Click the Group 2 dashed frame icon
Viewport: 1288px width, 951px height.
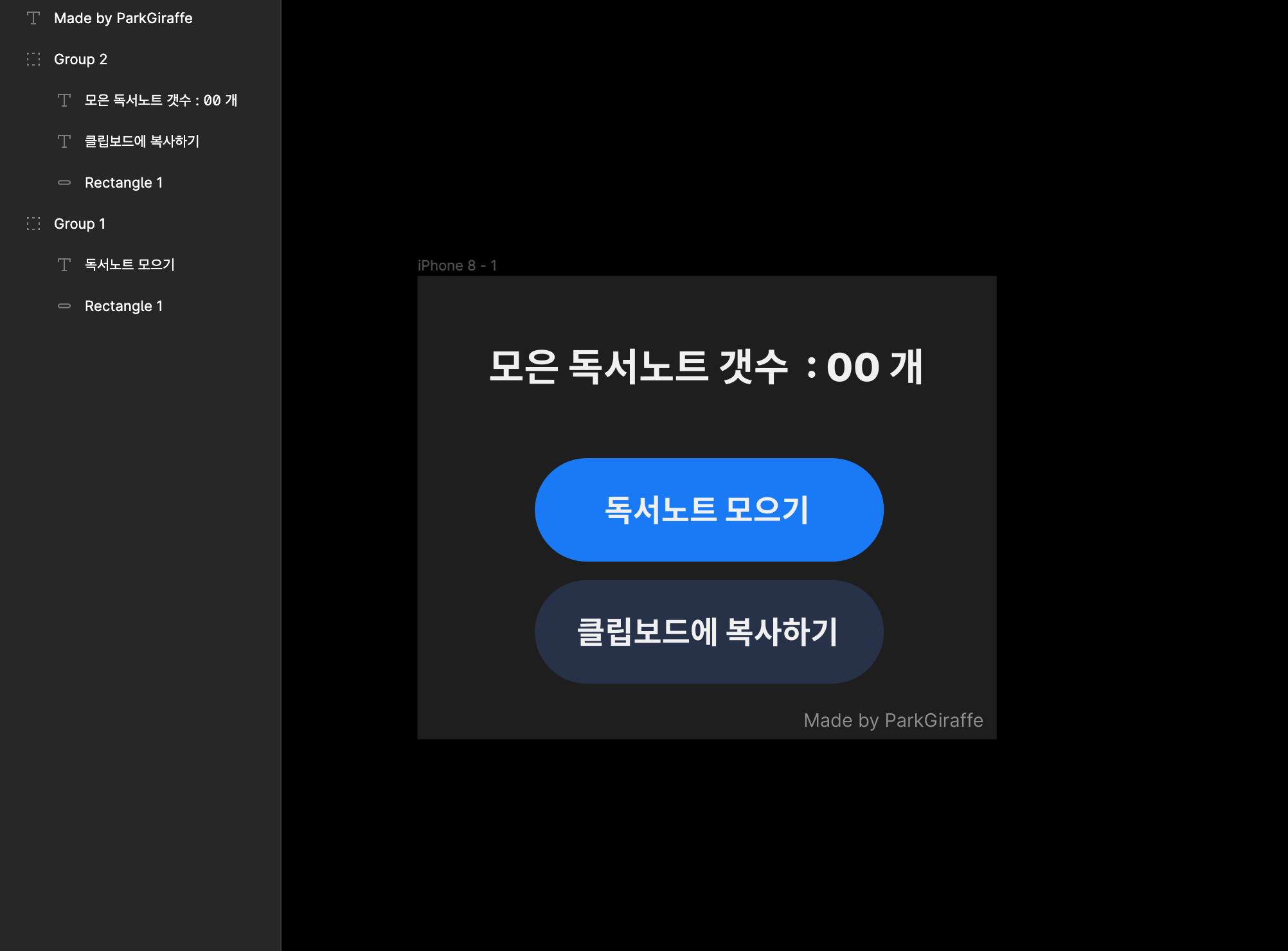click(x=33, y=59)
